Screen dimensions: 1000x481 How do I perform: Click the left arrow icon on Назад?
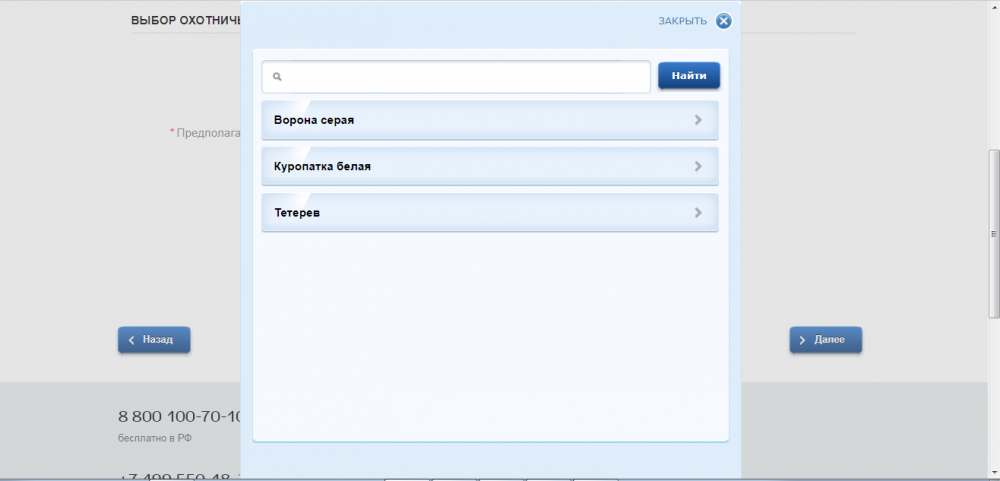pyautogui.click(x=132, y=340)
